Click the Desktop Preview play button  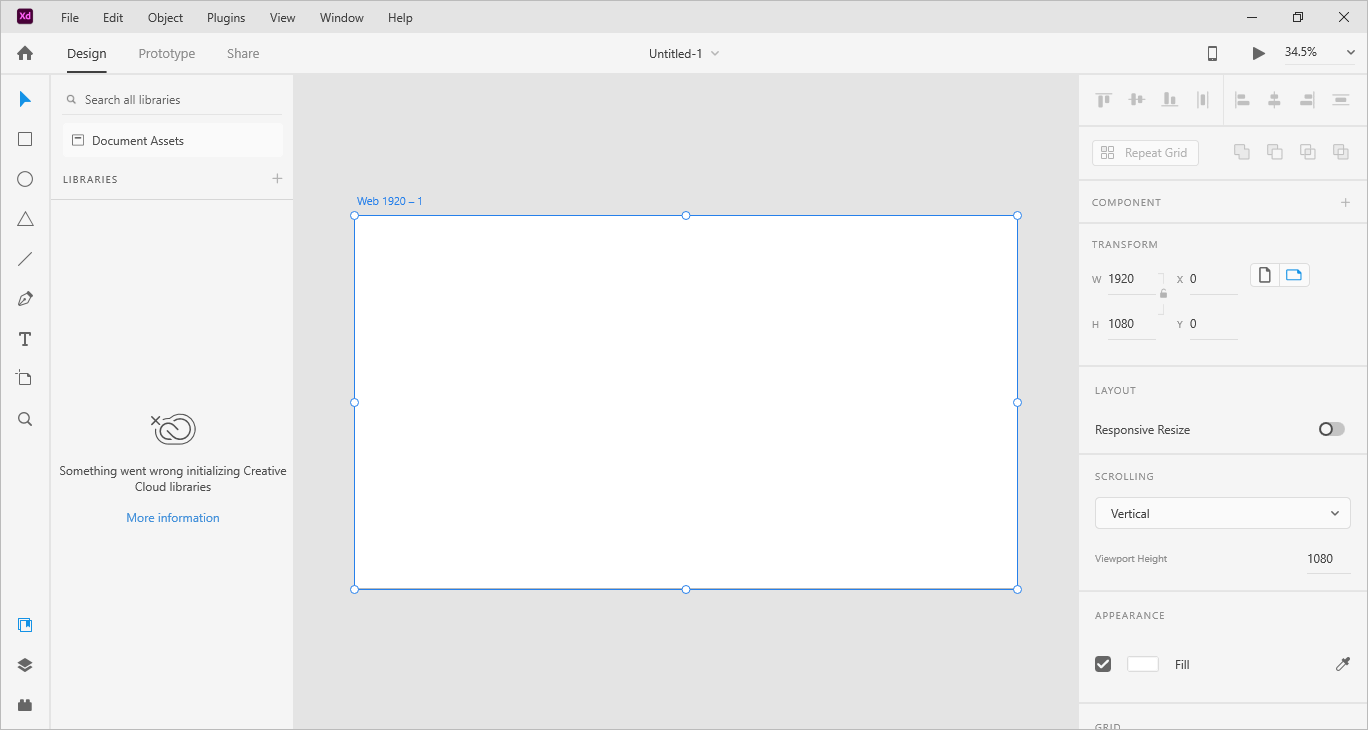coord(1258,53)
